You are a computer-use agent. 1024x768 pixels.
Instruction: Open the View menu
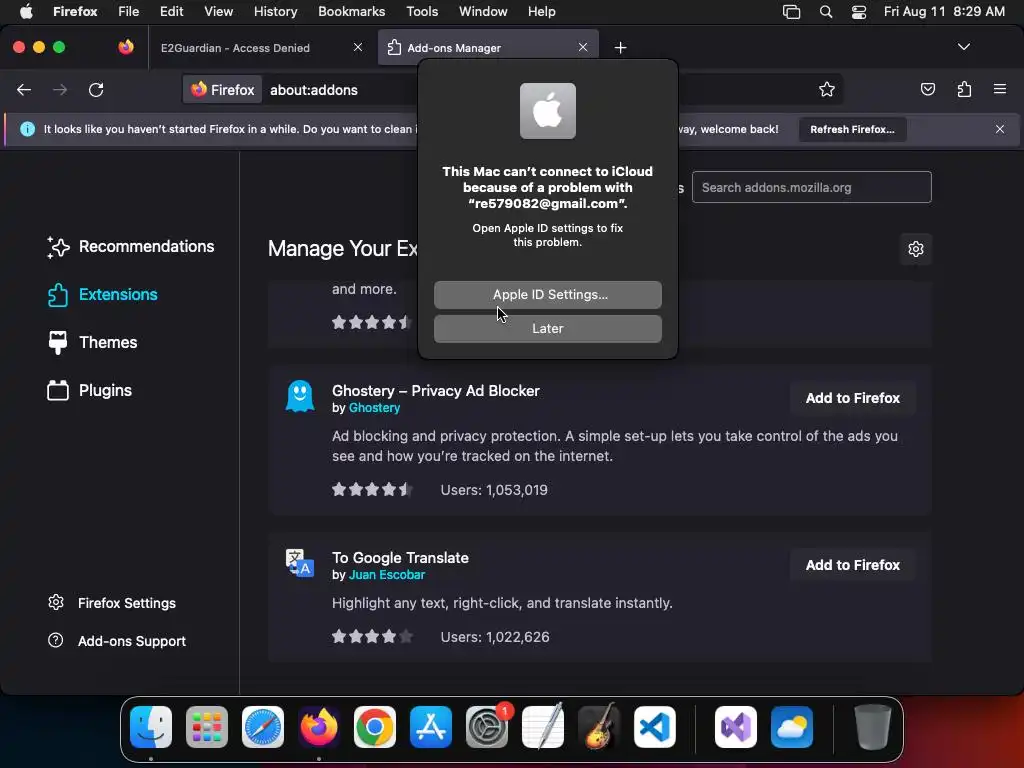click(x=218, y=11)
